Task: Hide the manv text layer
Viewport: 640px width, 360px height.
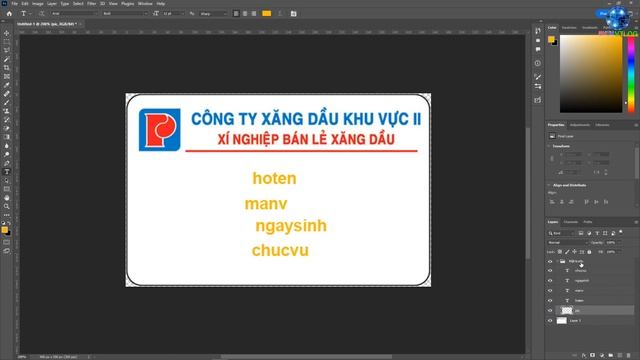Action: click(x=550, y=291)
